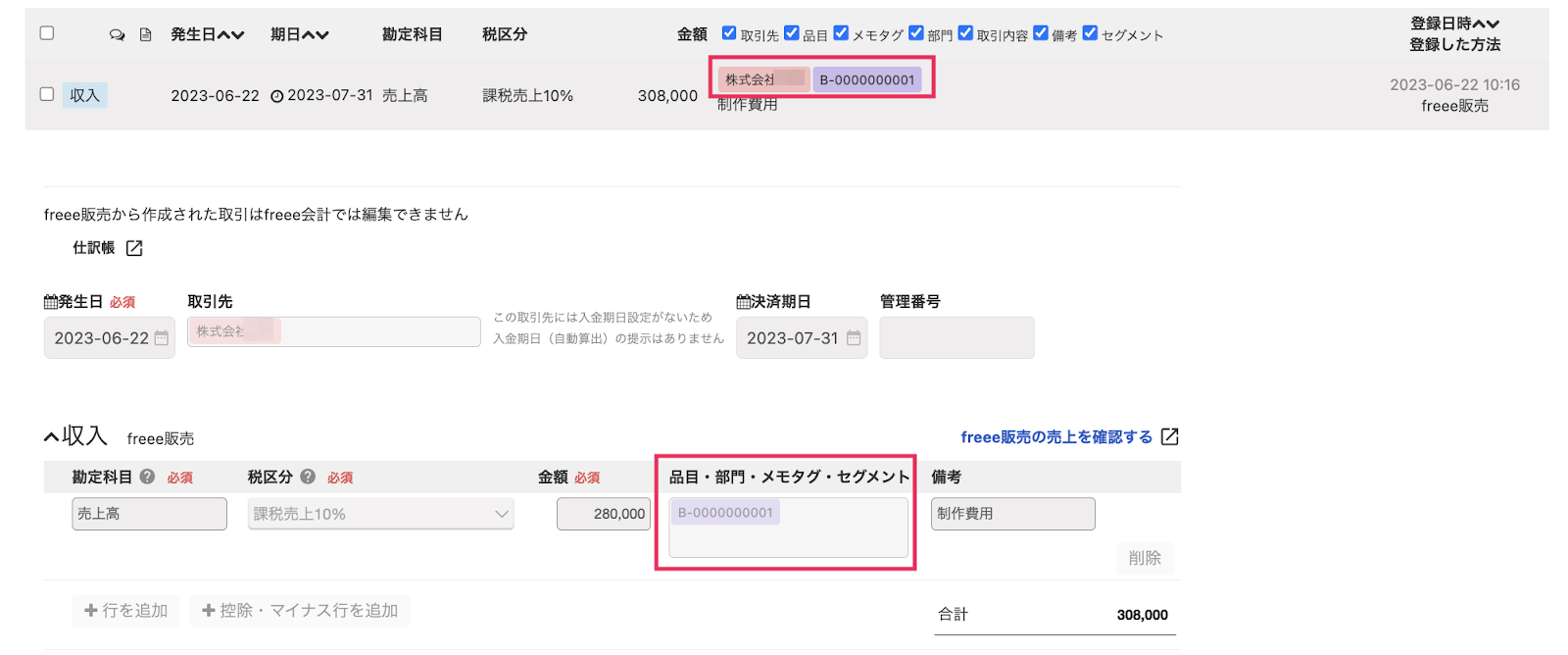Screen dimensions: 1568x655
Task: Sort by 期日 column arrows
Action: [316, 35]
